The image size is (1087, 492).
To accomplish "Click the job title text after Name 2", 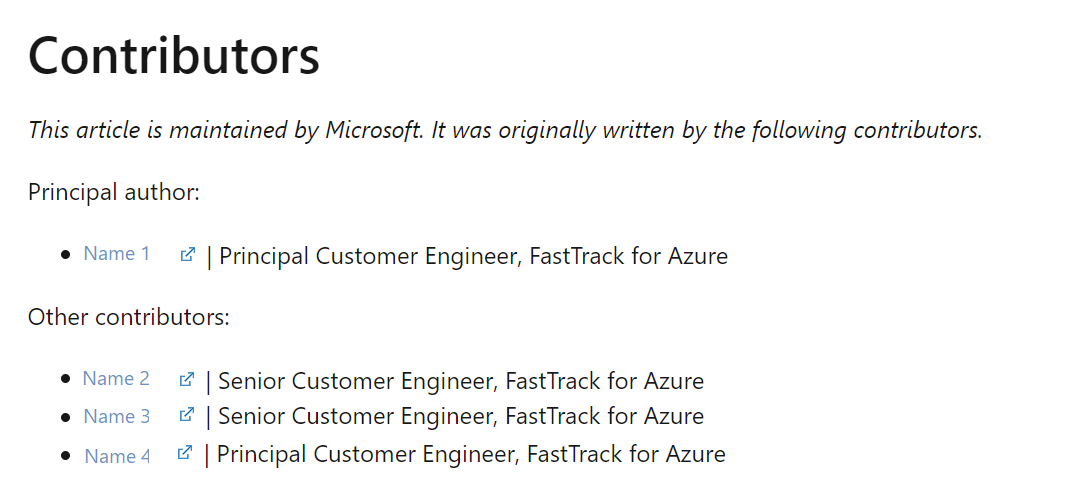I will pos(461,381).
